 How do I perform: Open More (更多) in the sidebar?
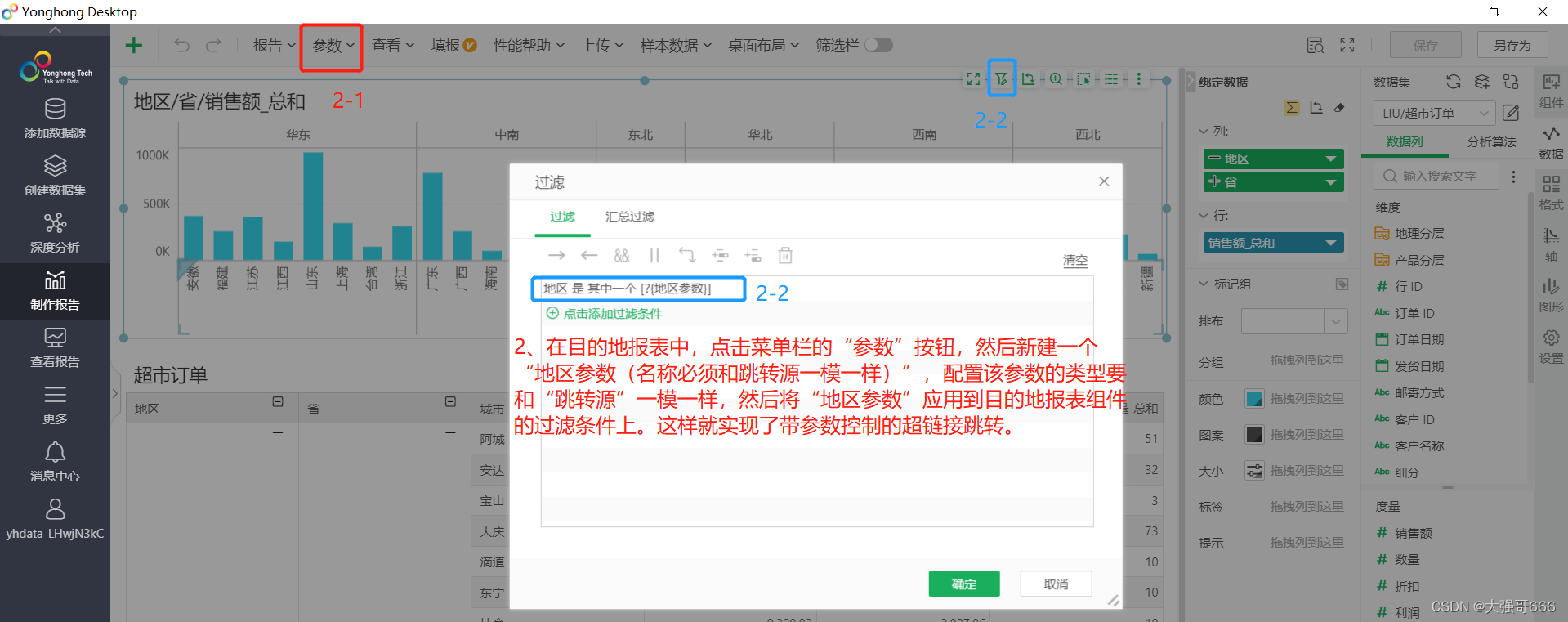pos(55,405)
